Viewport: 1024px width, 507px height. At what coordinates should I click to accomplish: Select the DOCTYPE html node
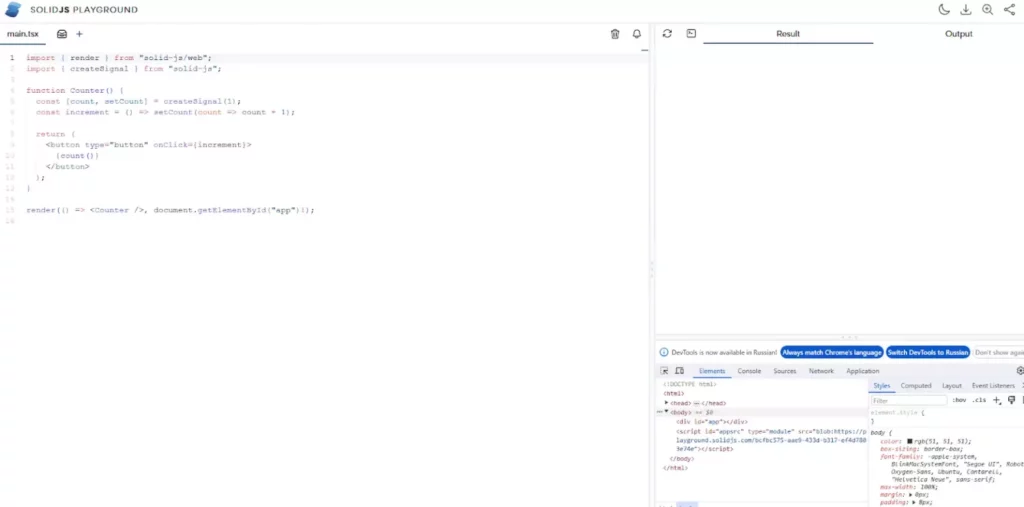click(x=690, y=384)
